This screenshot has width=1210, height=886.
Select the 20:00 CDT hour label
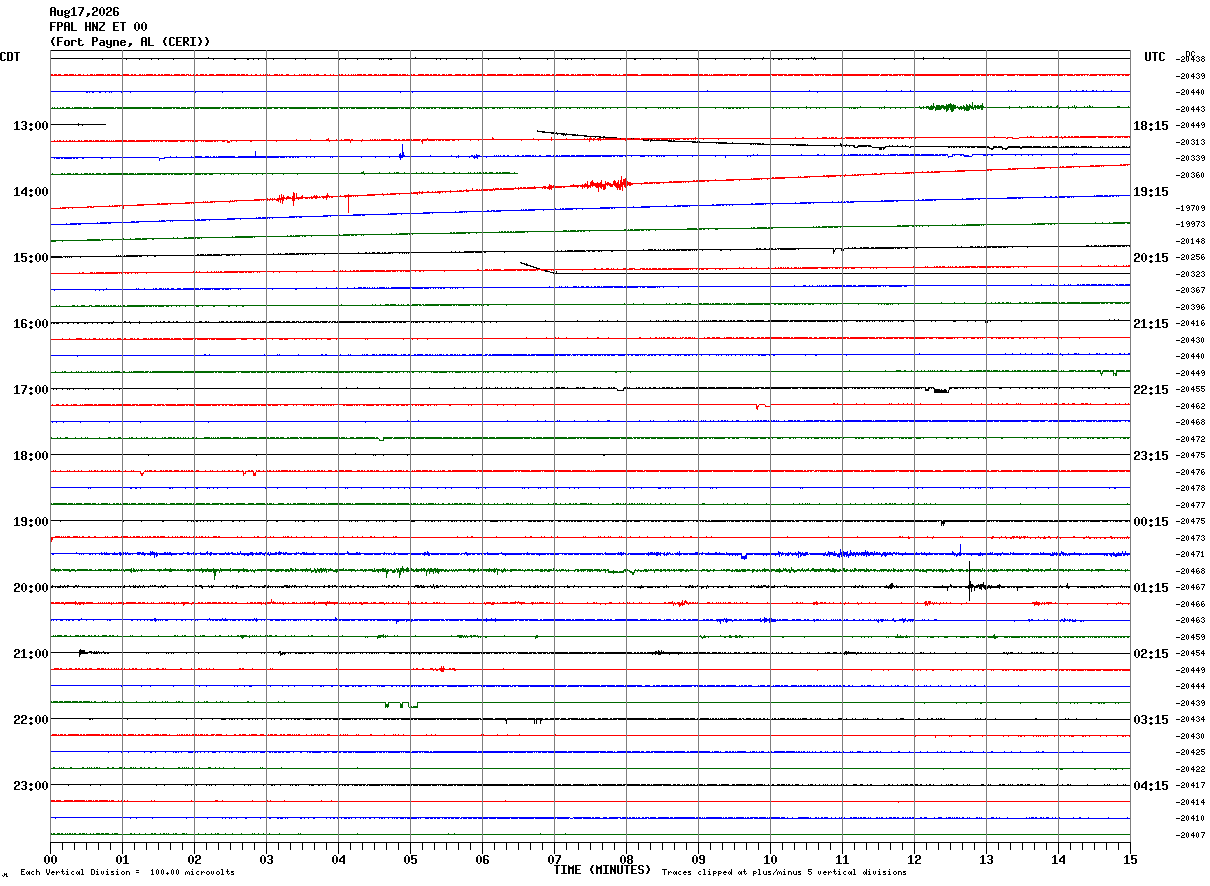(30, 588)
